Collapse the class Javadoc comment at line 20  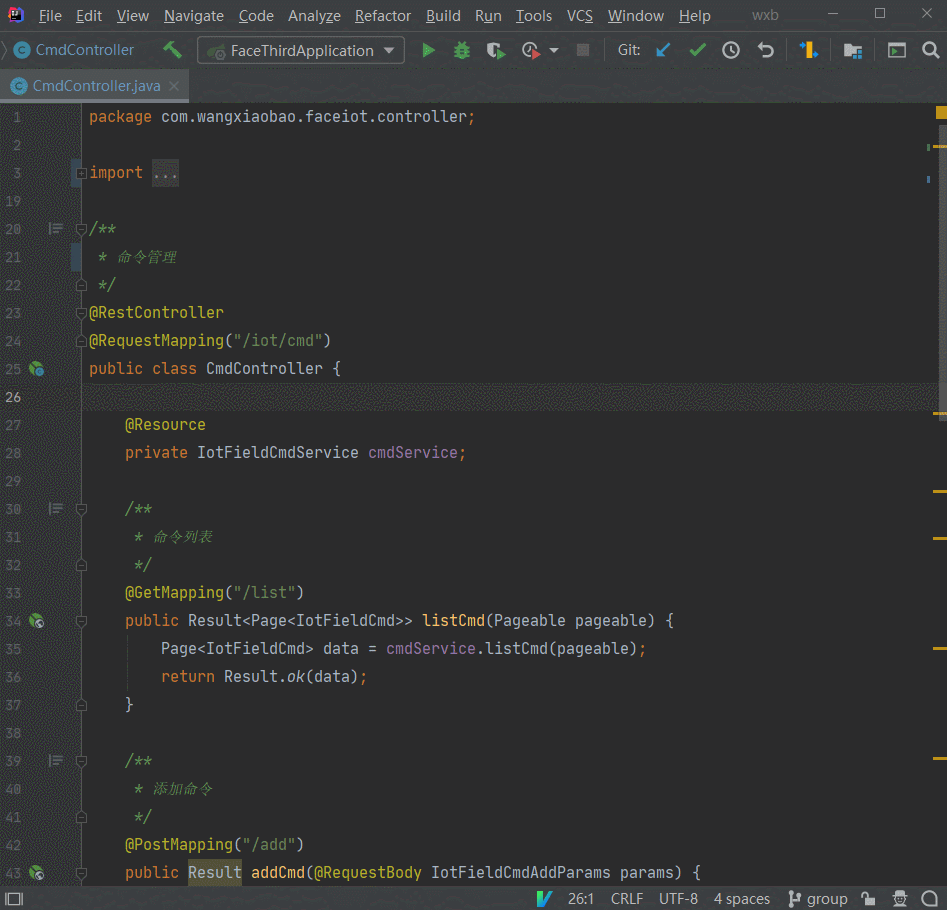81,229
